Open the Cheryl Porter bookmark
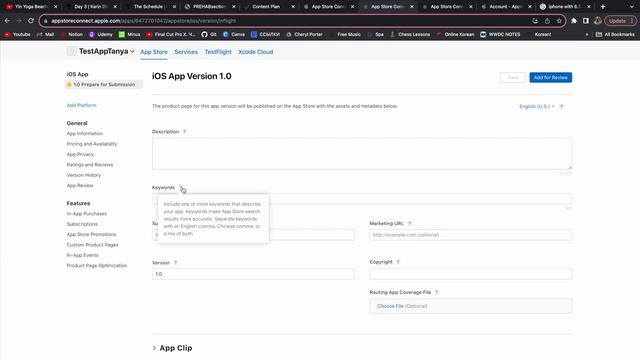 pyautogui.click(x=304, y=34)
